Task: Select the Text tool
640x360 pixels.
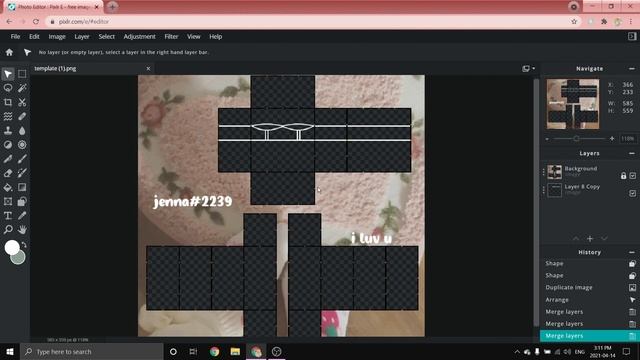Action: (8, 216)
